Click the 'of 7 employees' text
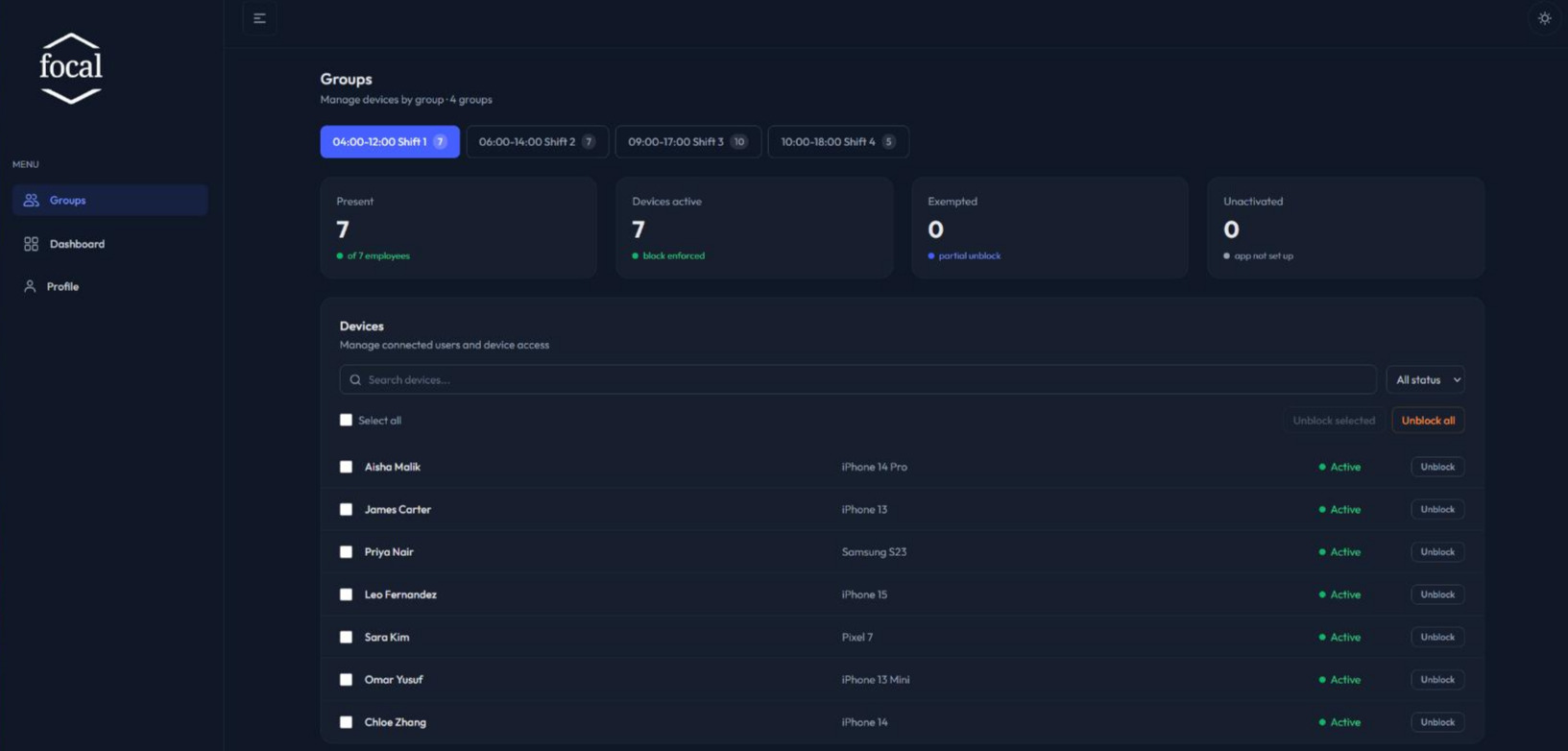This screenshot has width=1568, height=751. point(378,255)
